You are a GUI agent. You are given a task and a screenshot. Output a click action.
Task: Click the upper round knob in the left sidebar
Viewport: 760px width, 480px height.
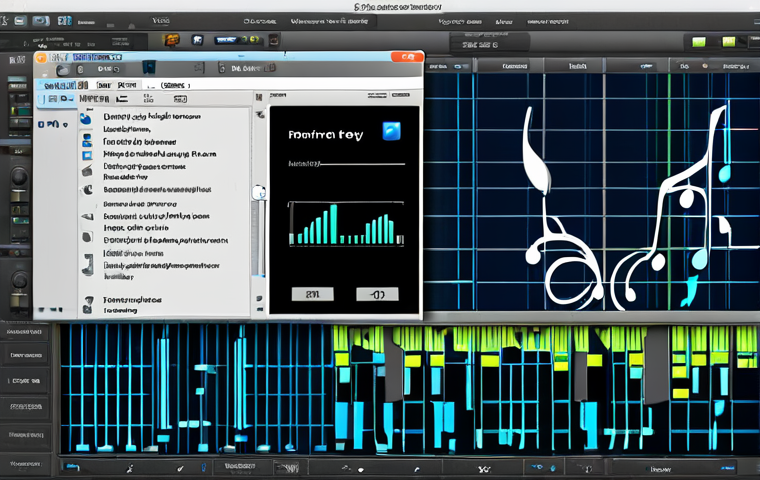[19, 177]
